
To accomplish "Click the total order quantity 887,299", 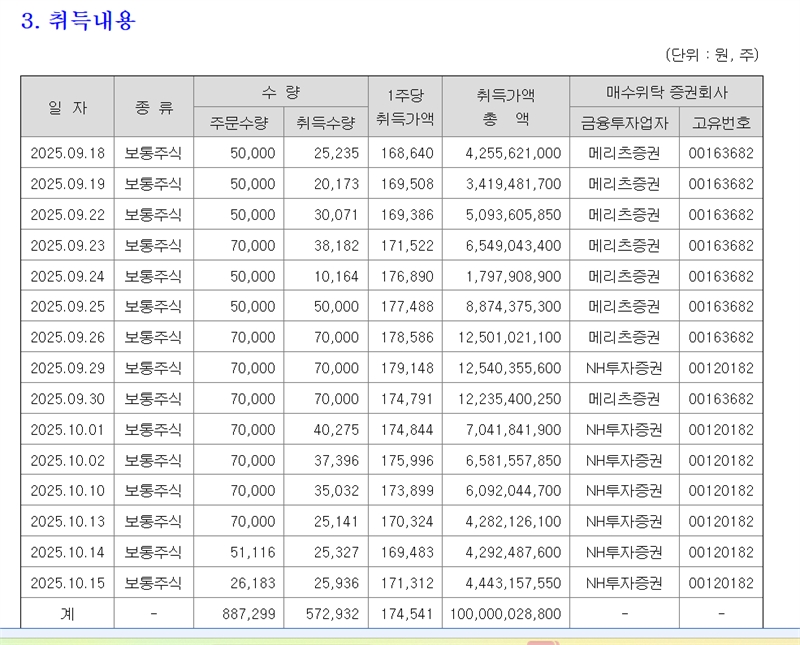I will 243,614.
